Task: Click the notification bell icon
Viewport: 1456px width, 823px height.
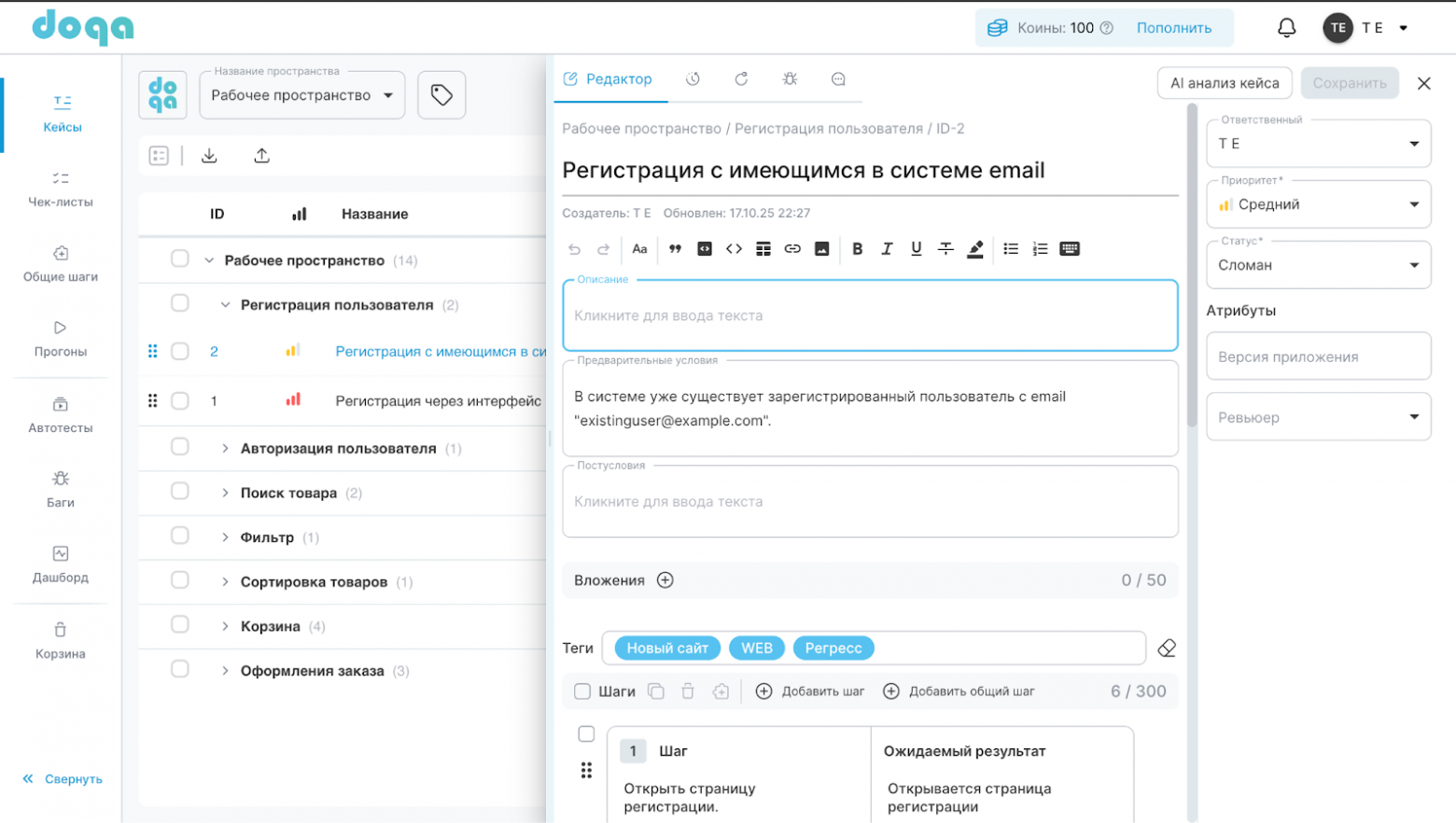Action: tap(1286, 28)
